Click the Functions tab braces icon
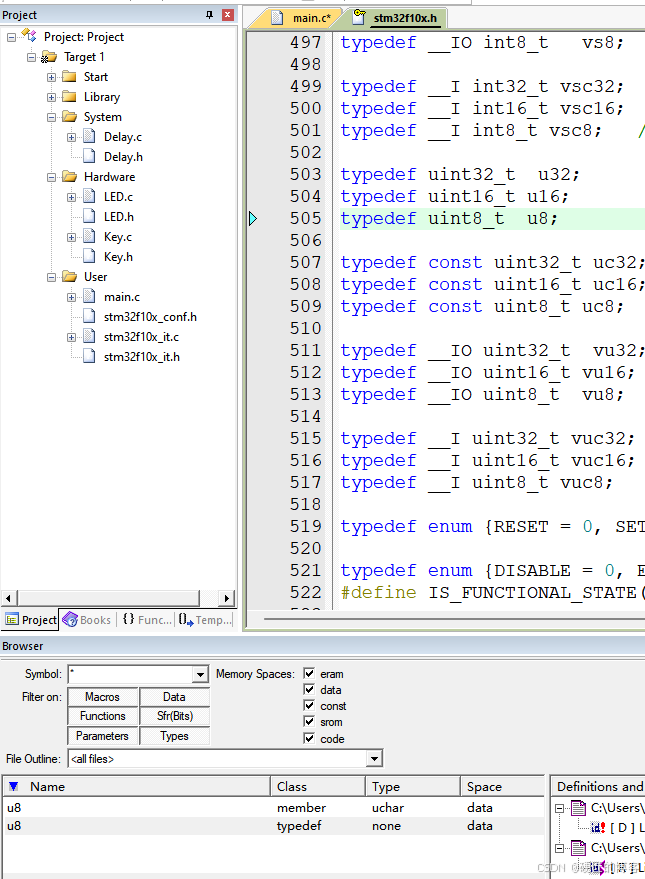Image resolution: width=645 pixels, height=879 pixels. pos(128,619)
